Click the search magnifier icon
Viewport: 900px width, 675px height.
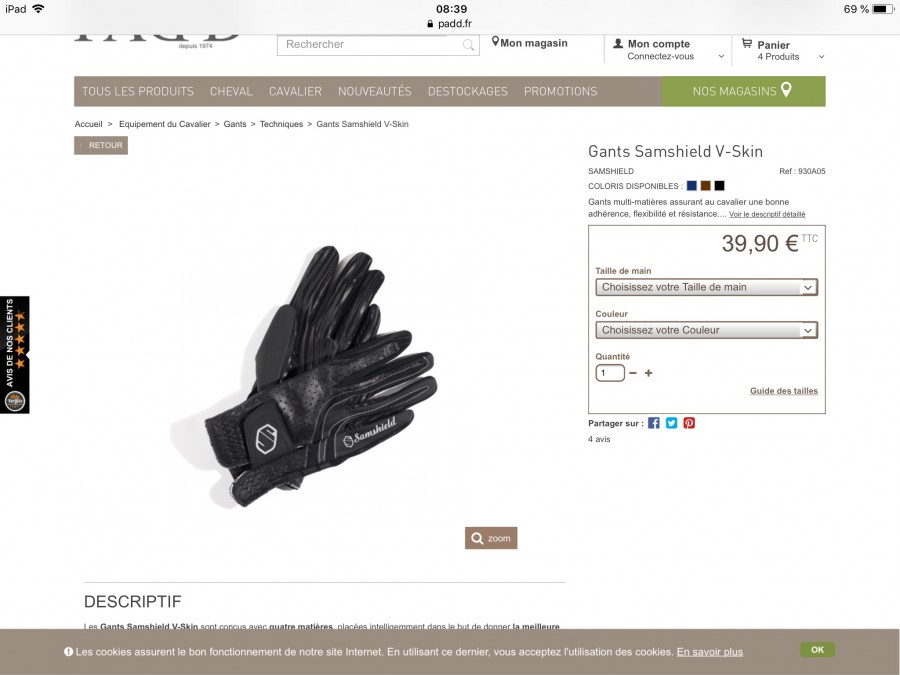(x=468, y=45)
